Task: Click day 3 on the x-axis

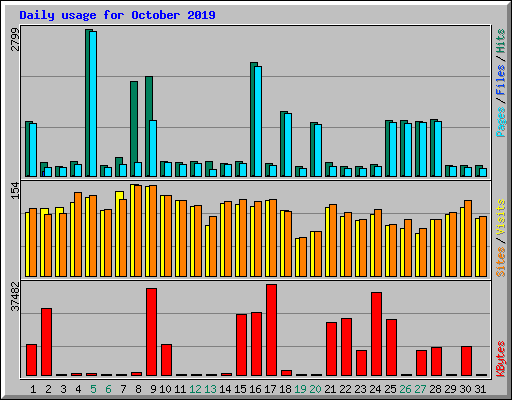Action: 63,389
